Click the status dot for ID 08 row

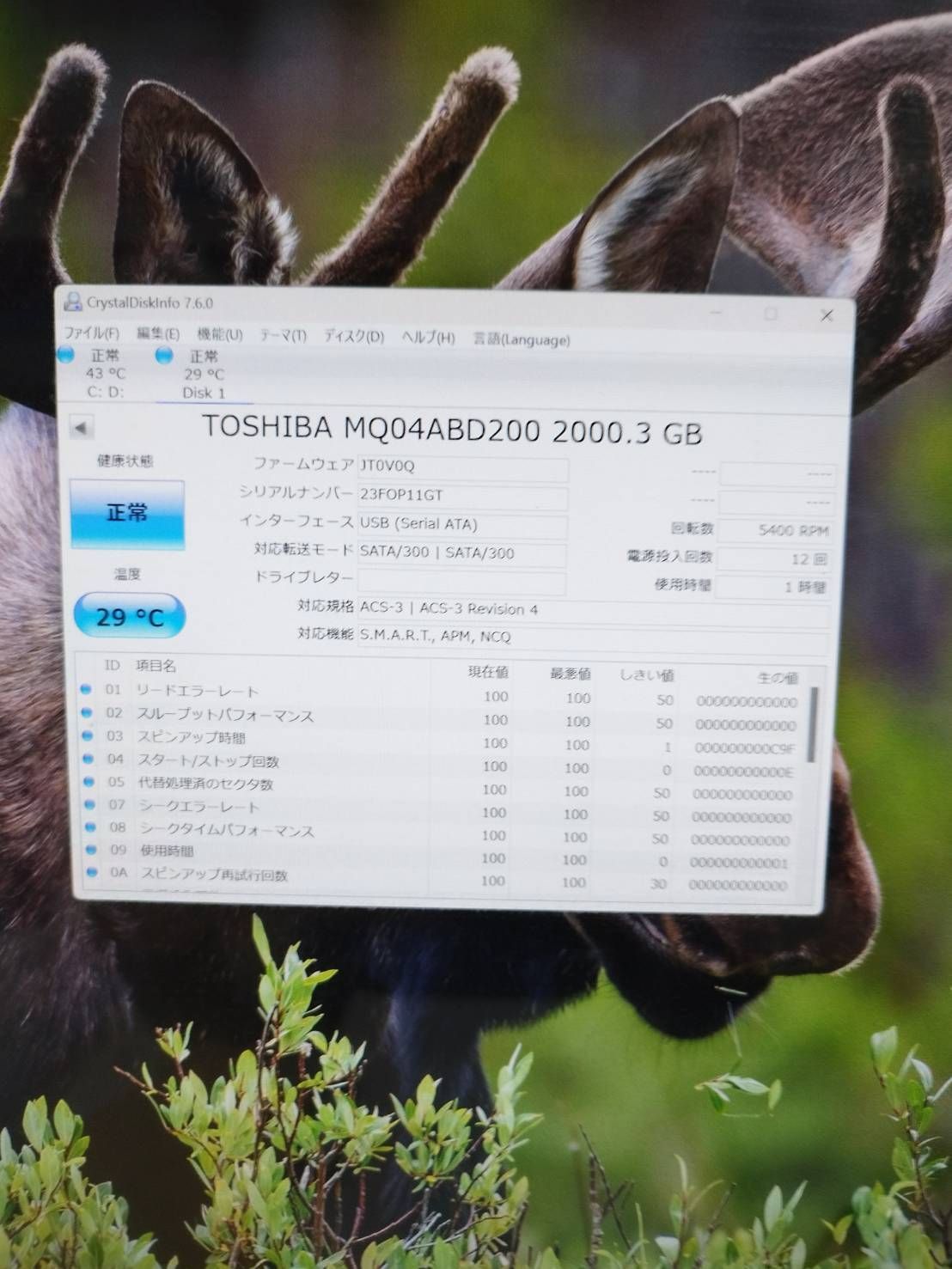(89, 827)
